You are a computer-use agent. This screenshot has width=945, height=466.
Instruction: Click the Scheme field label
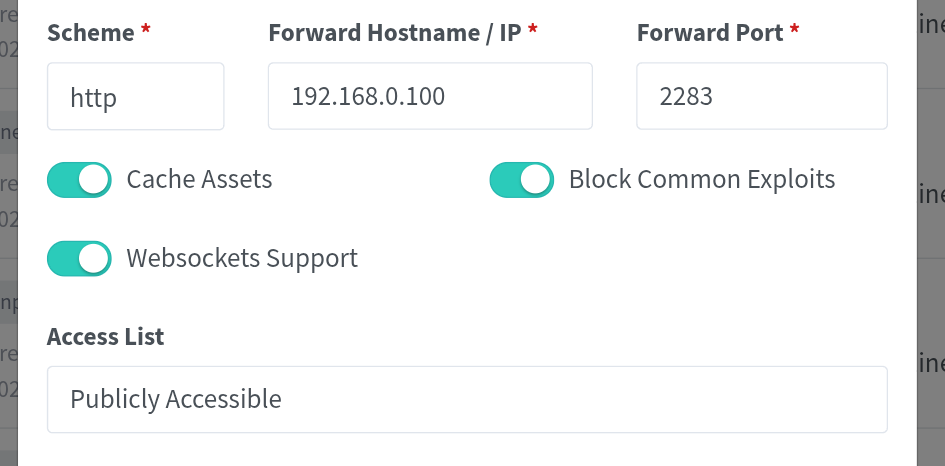(x=90, y=32)
